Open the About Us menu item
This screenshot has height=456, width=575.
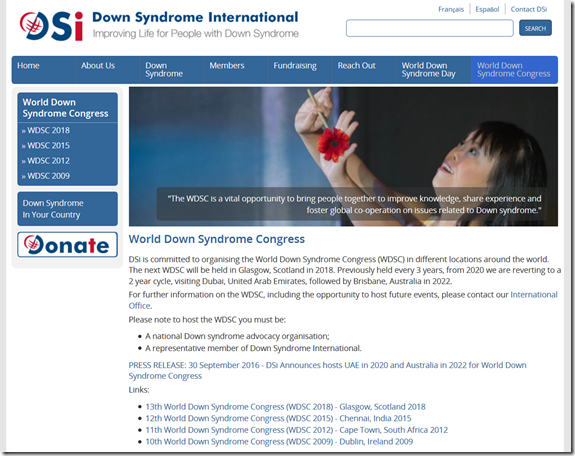coord(107,70)
